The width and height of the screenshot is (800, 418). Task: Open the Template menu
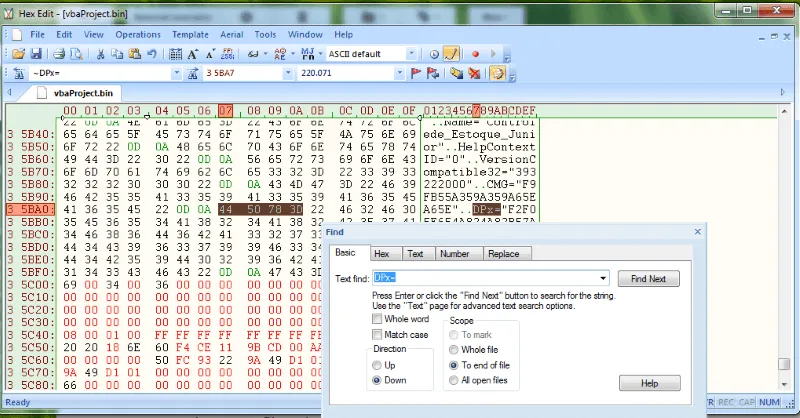point(190,35)
